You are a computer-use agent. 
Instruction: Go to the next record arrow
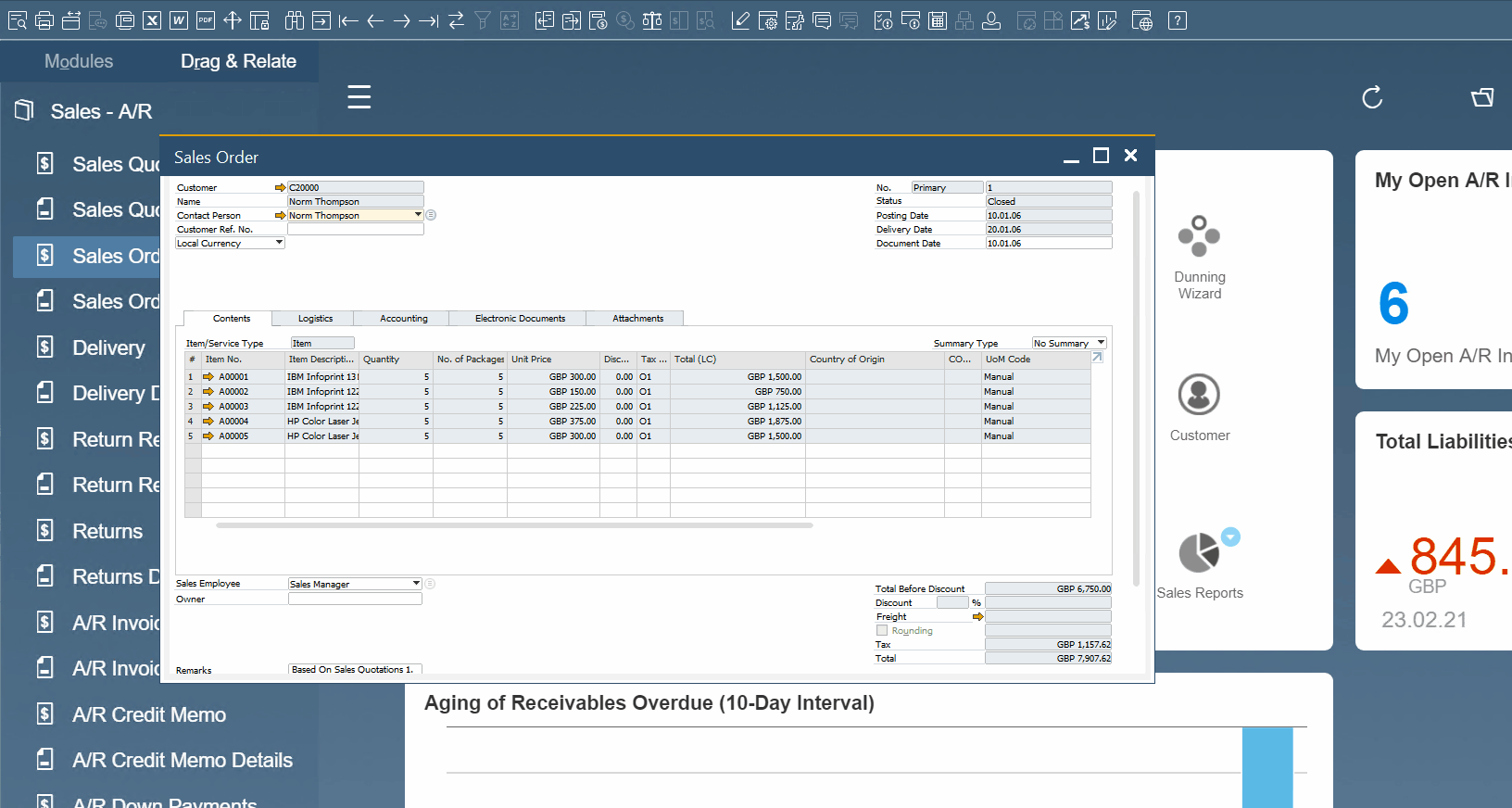click(402, 20)
